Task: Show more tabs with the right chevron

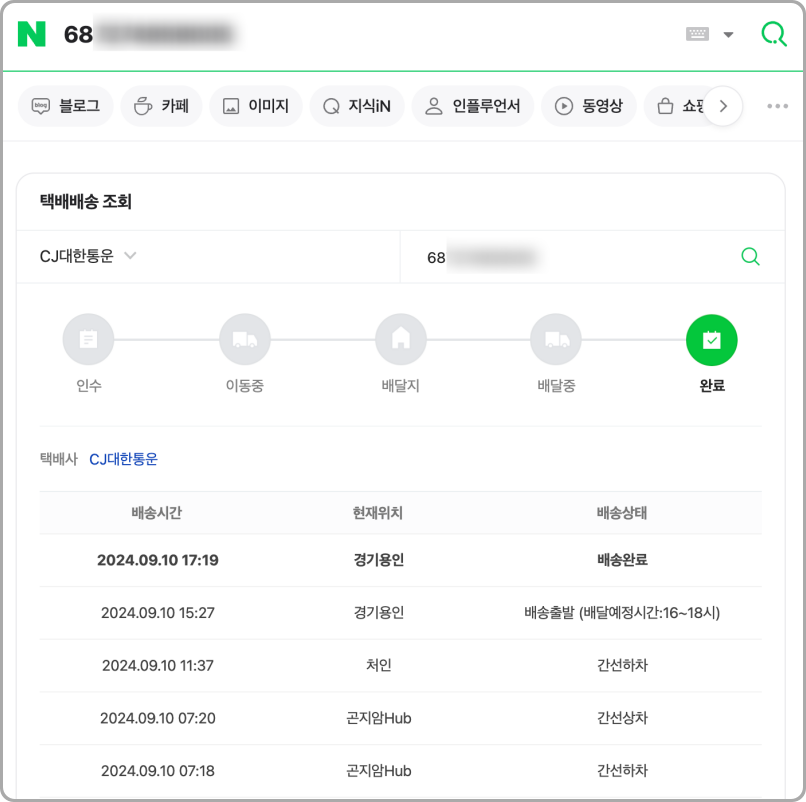Action: (x=723, y=106)
